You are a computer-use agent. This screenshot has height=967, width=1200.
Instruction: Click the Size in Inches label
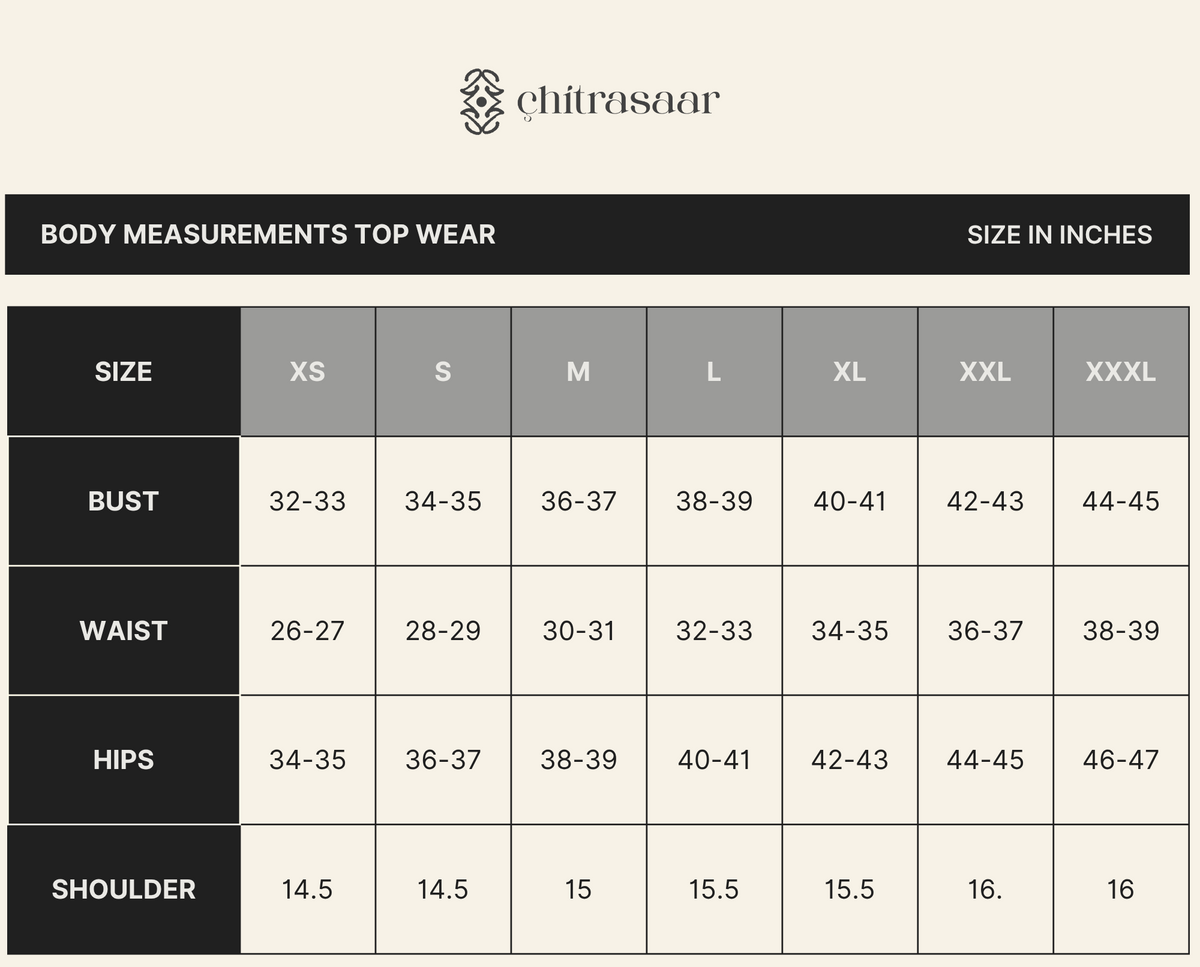pos(1059,235)
